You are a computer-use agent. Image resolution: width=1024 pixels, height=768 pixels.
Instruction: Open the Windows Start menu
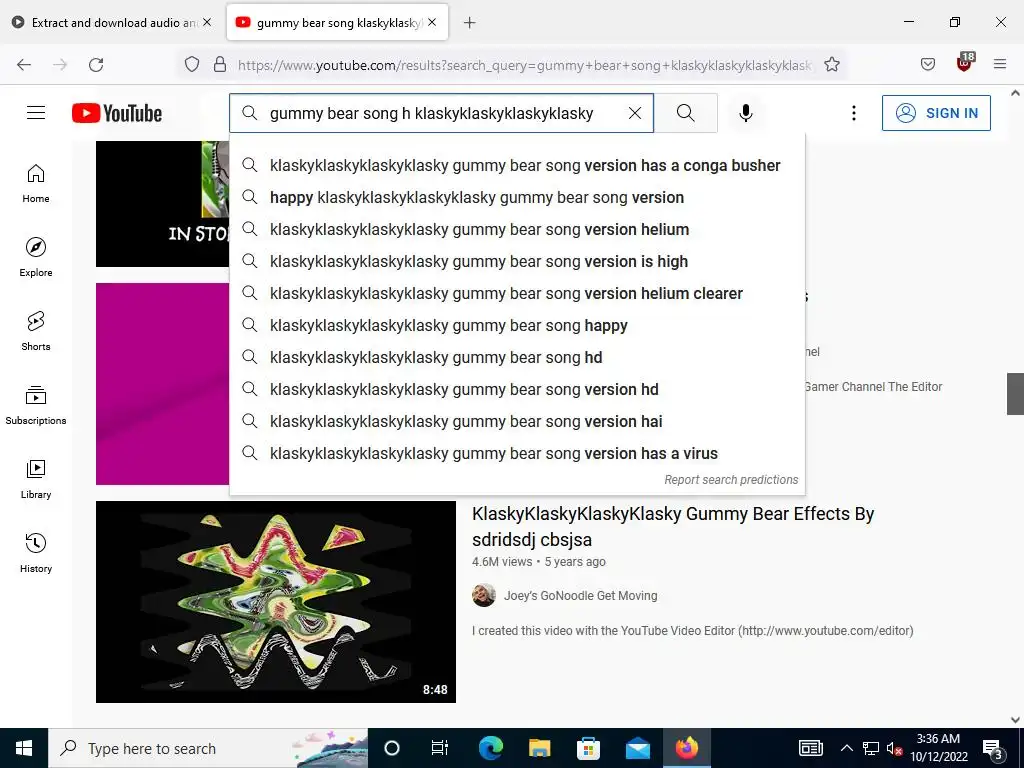[24, 748]
